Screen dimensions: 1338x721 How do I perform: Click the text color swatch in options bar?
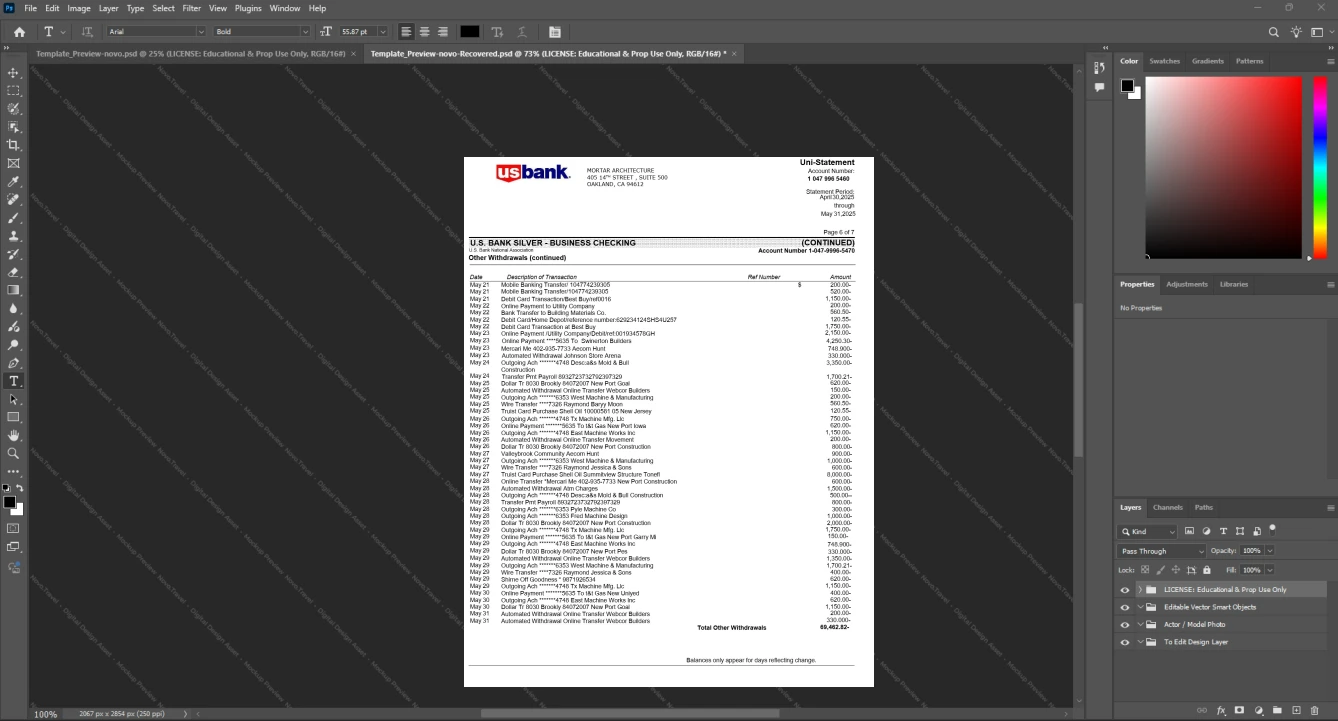click(x=469, y=32)
